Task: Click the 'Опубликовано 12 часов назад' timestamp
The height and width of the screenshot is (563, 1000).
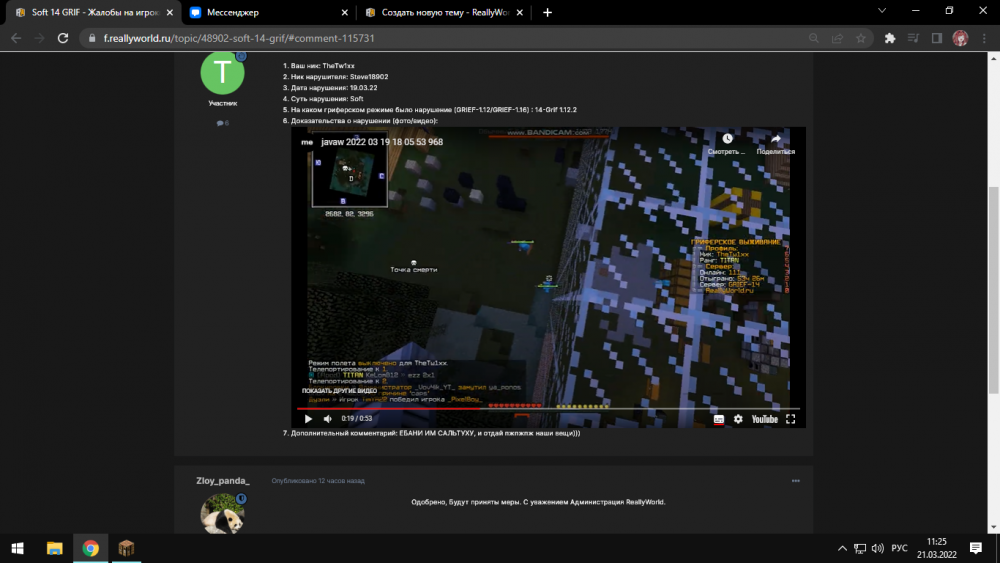Action: [318, 481]
